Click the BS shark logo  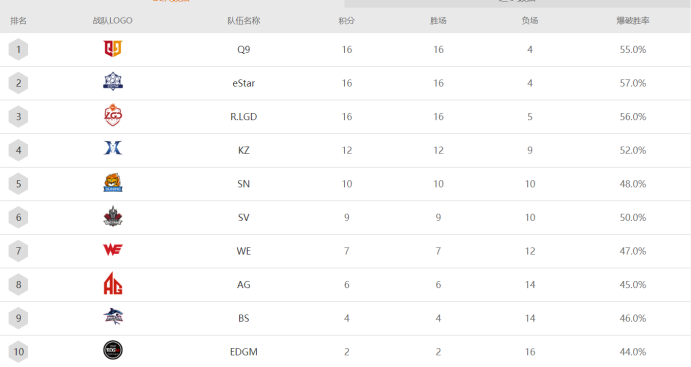pyautogui.click(x=113, y=316)
